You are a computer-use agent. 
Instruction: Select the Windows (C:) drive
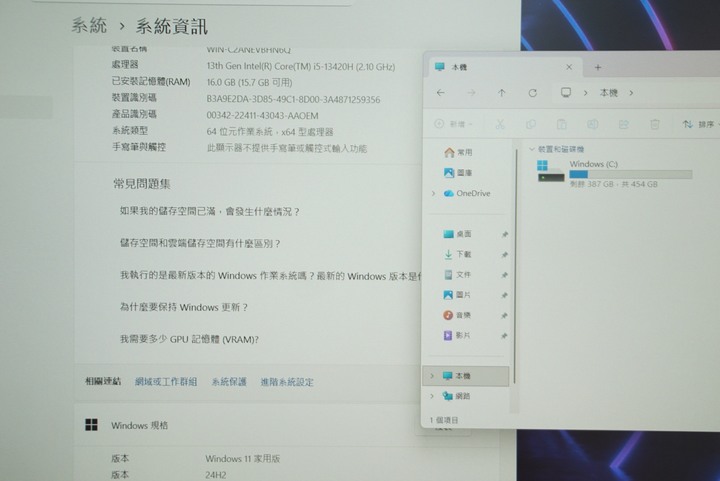click(610, 172)
